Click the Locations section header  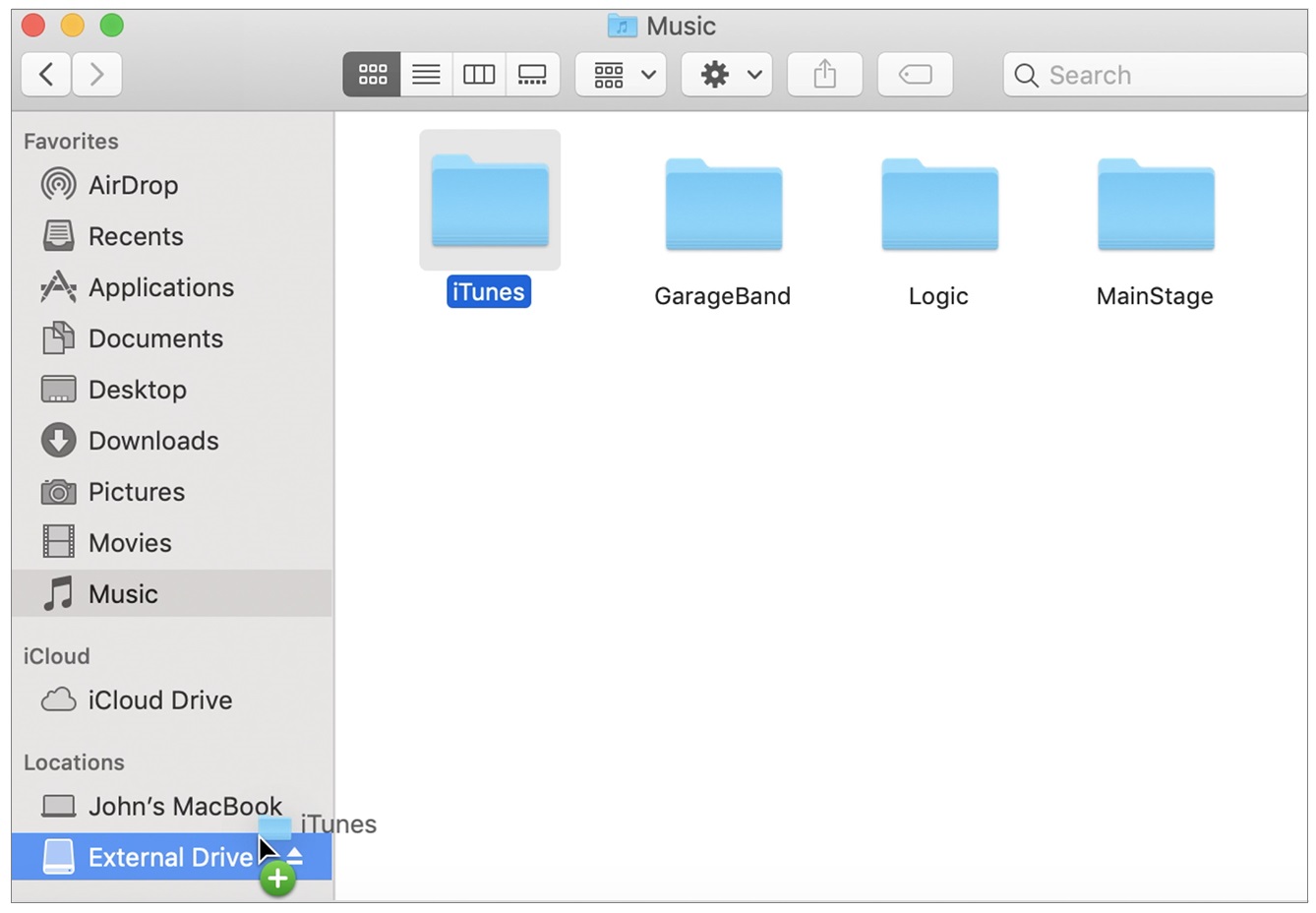74,762
